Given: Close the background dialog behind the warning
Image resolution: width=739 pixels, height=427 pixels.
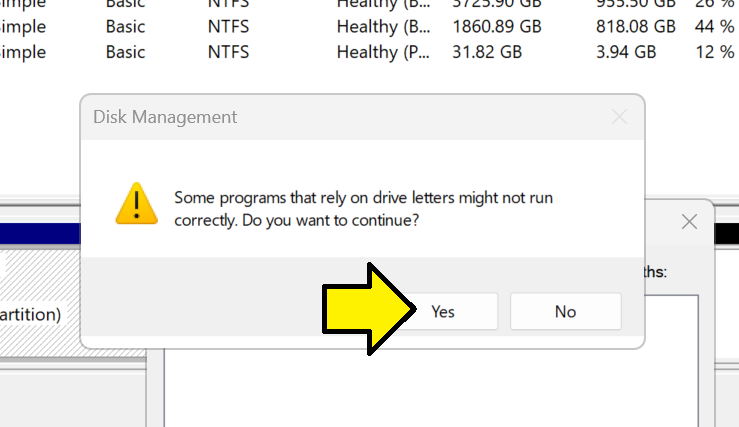Looking at the screenshot, I should [x=688, y=221].
